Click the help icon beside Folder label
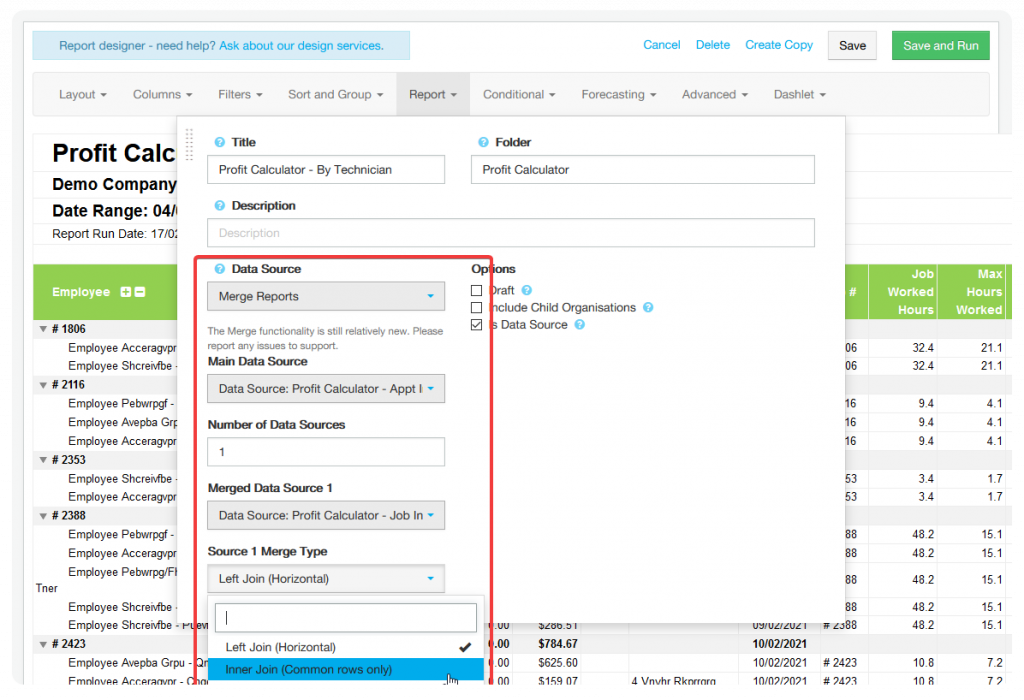The image size is (1024, 700). (484, 143)
